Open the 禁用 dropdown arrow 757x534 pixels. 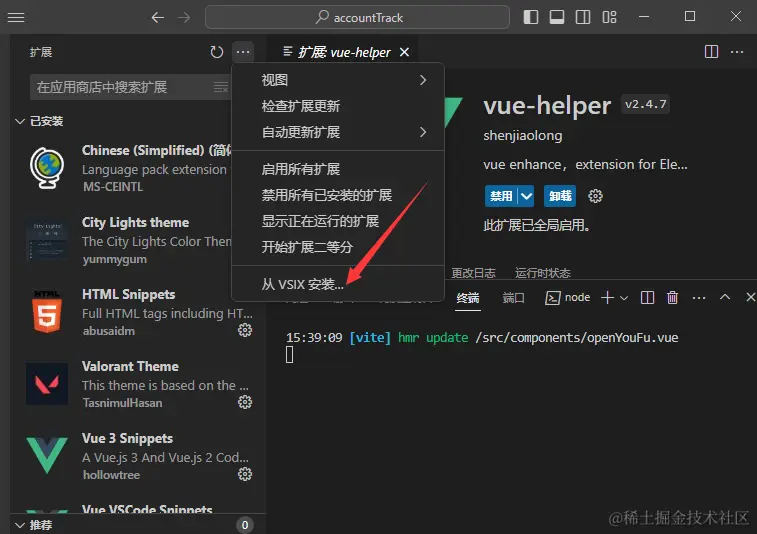point(526,196)
